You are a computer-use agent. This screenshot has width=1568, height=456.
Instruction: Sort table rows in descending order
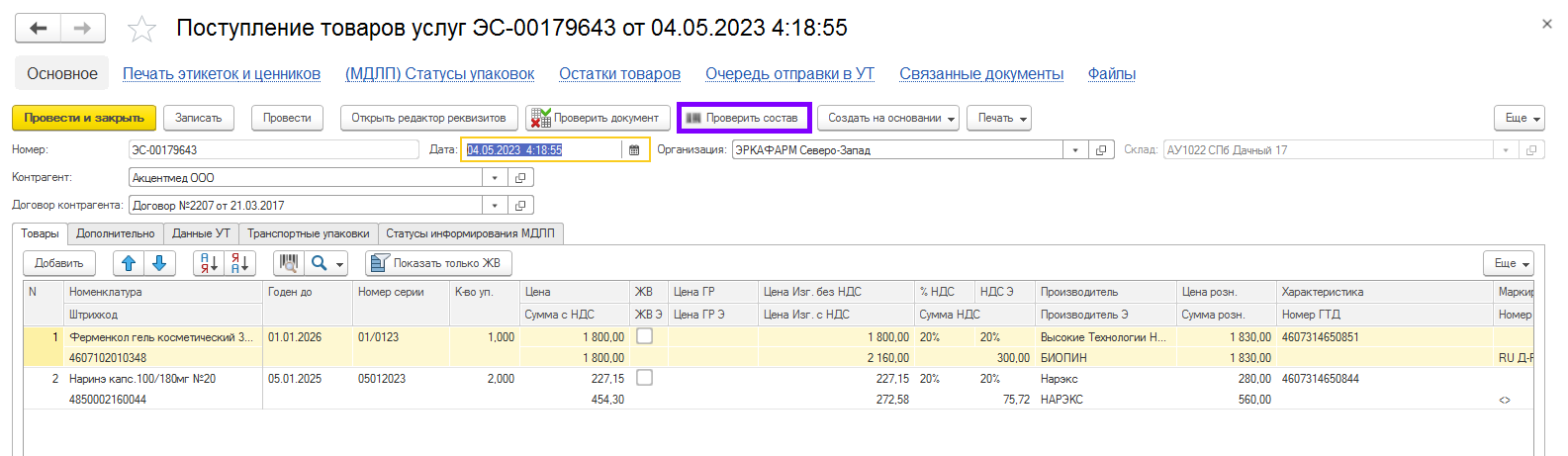[x=240, y=263]
